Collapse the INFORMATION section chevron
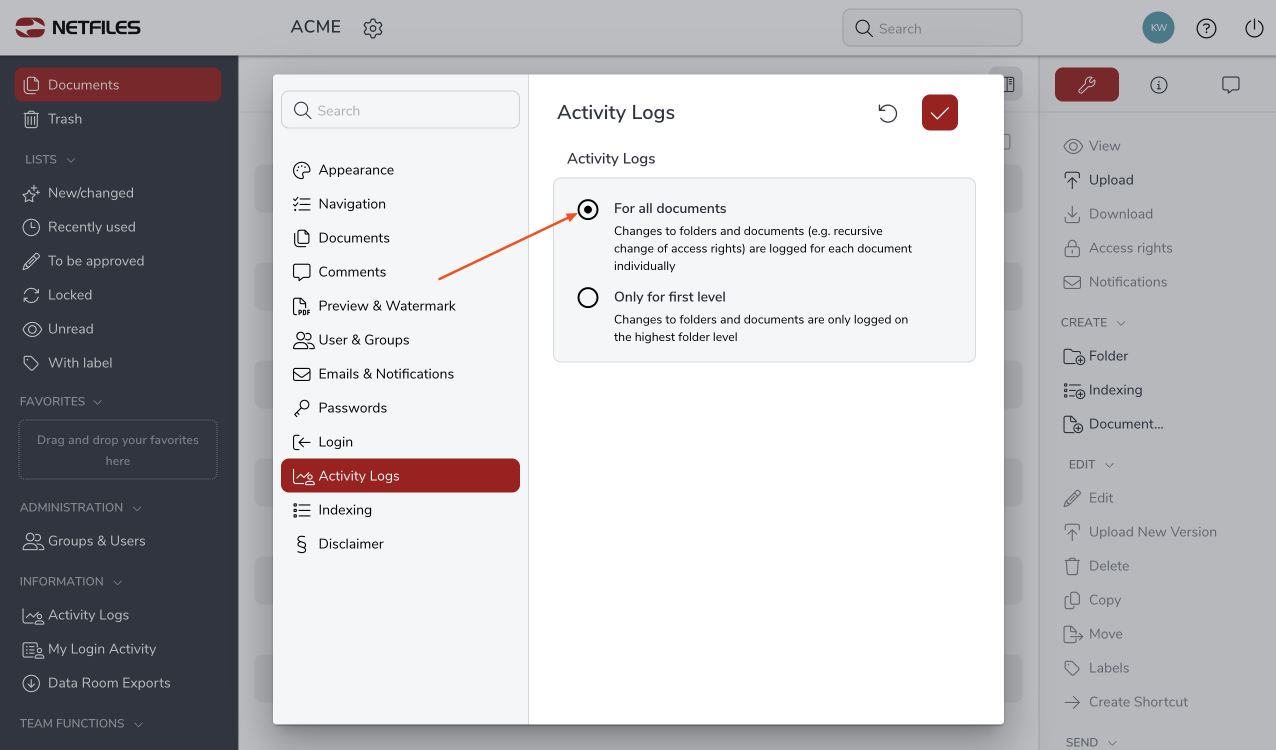Screen dimensions: 1276x750 pyautogui.click(x=117, y=582)
